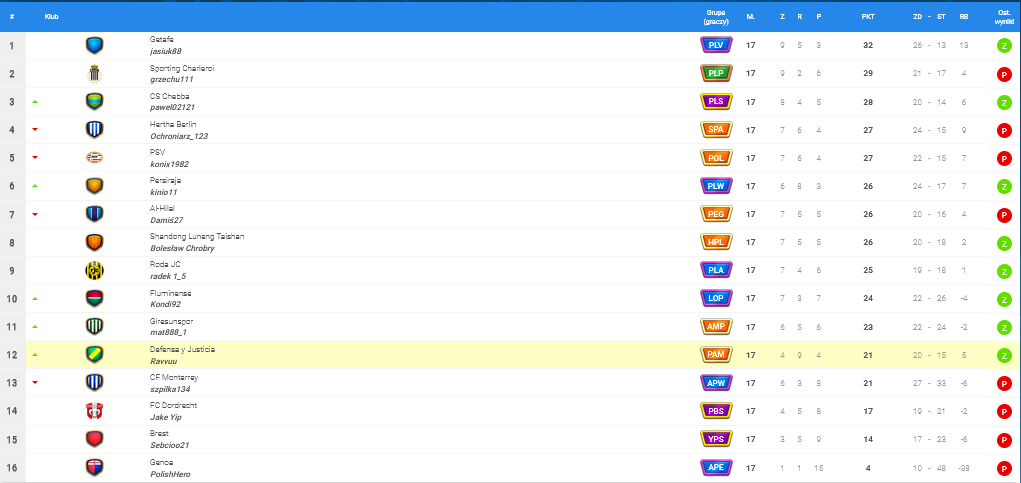
Task: Open the PAM group badge
Action: 716,355
